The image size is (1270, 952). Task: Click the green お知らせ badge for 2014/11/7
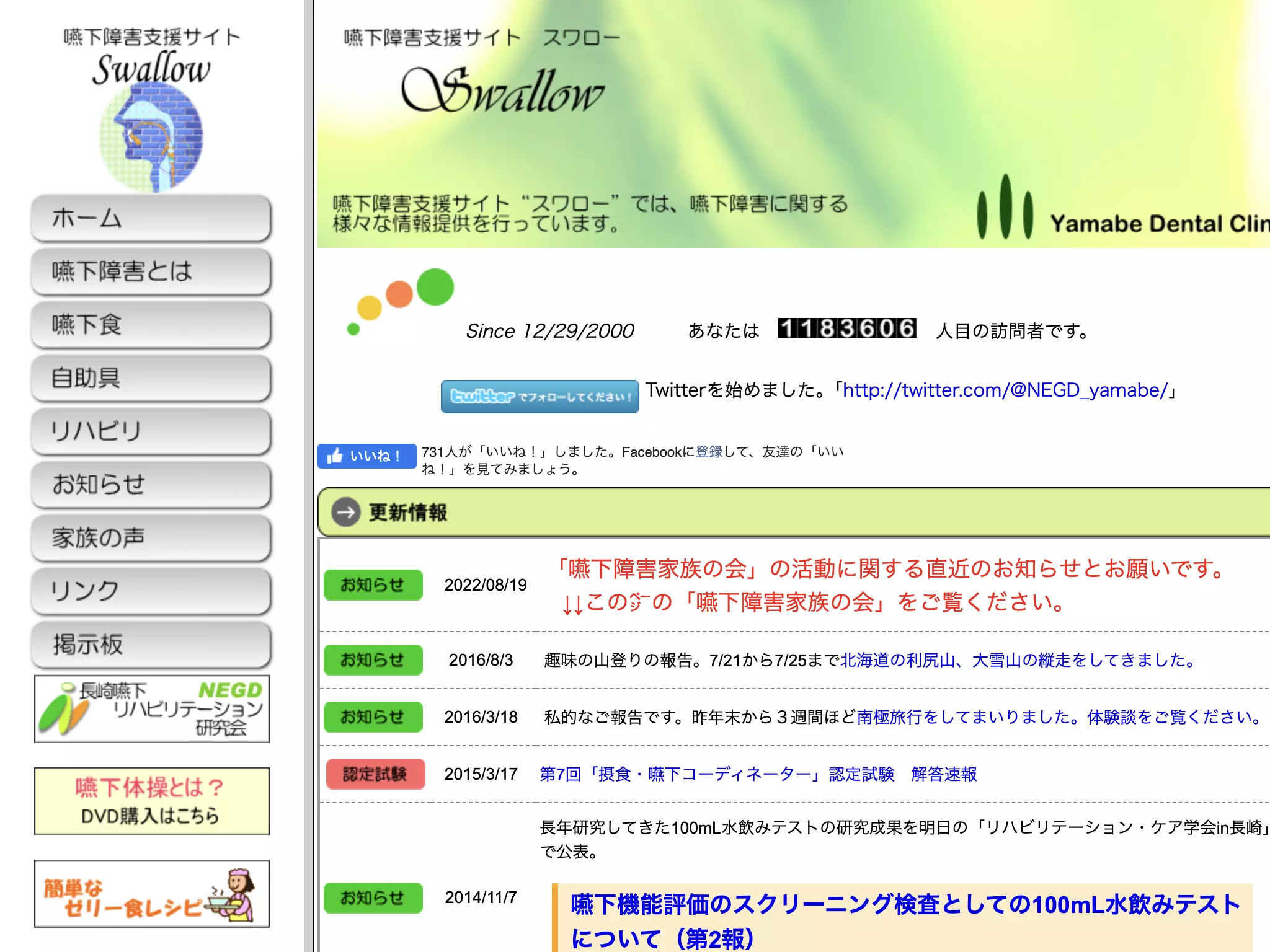(373, 897)
